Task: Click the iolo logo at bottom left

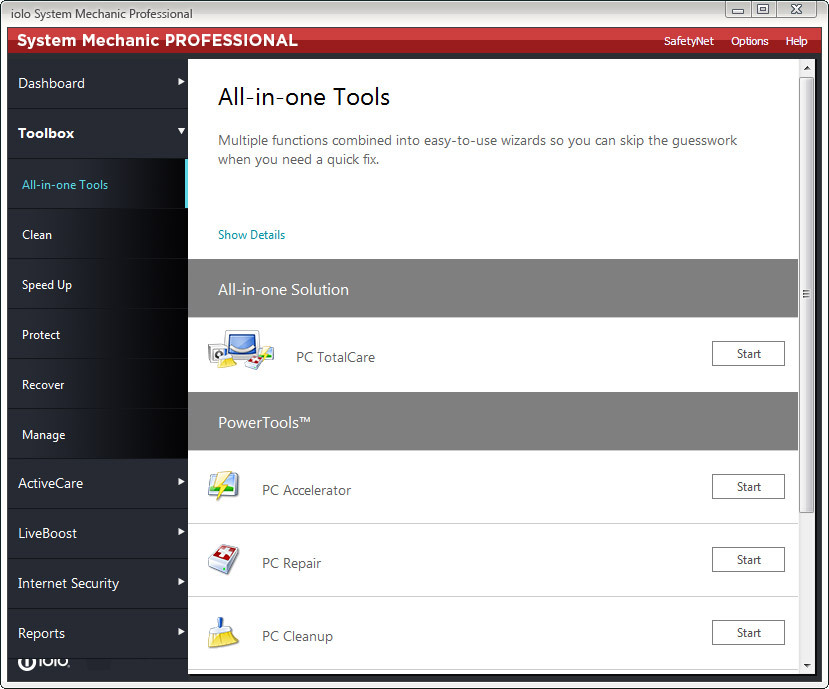Action: (x=43, y=661)
